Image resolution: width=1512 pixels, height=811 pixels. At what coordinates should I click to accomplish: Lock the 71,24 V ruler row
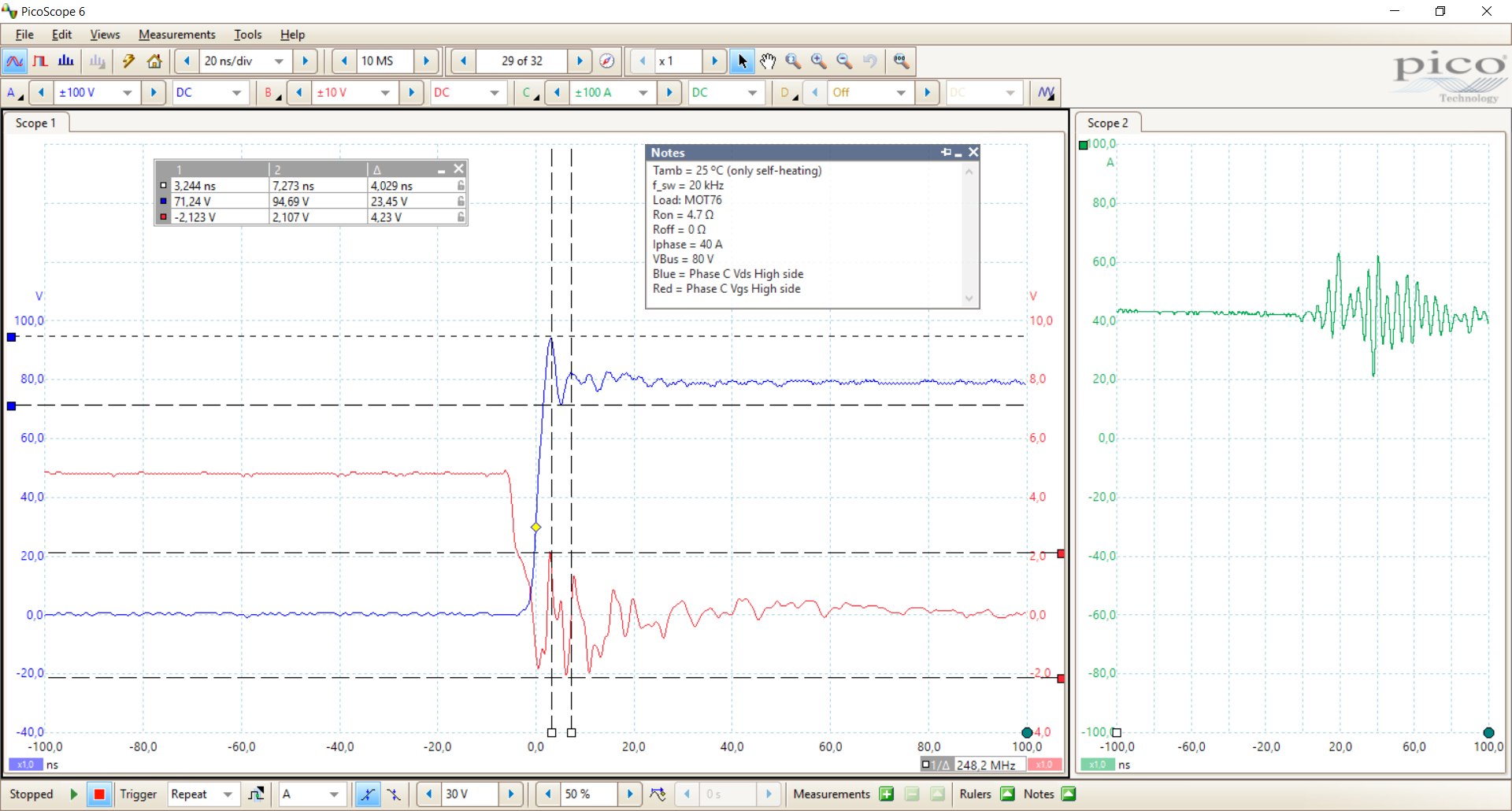pos(461,202)
